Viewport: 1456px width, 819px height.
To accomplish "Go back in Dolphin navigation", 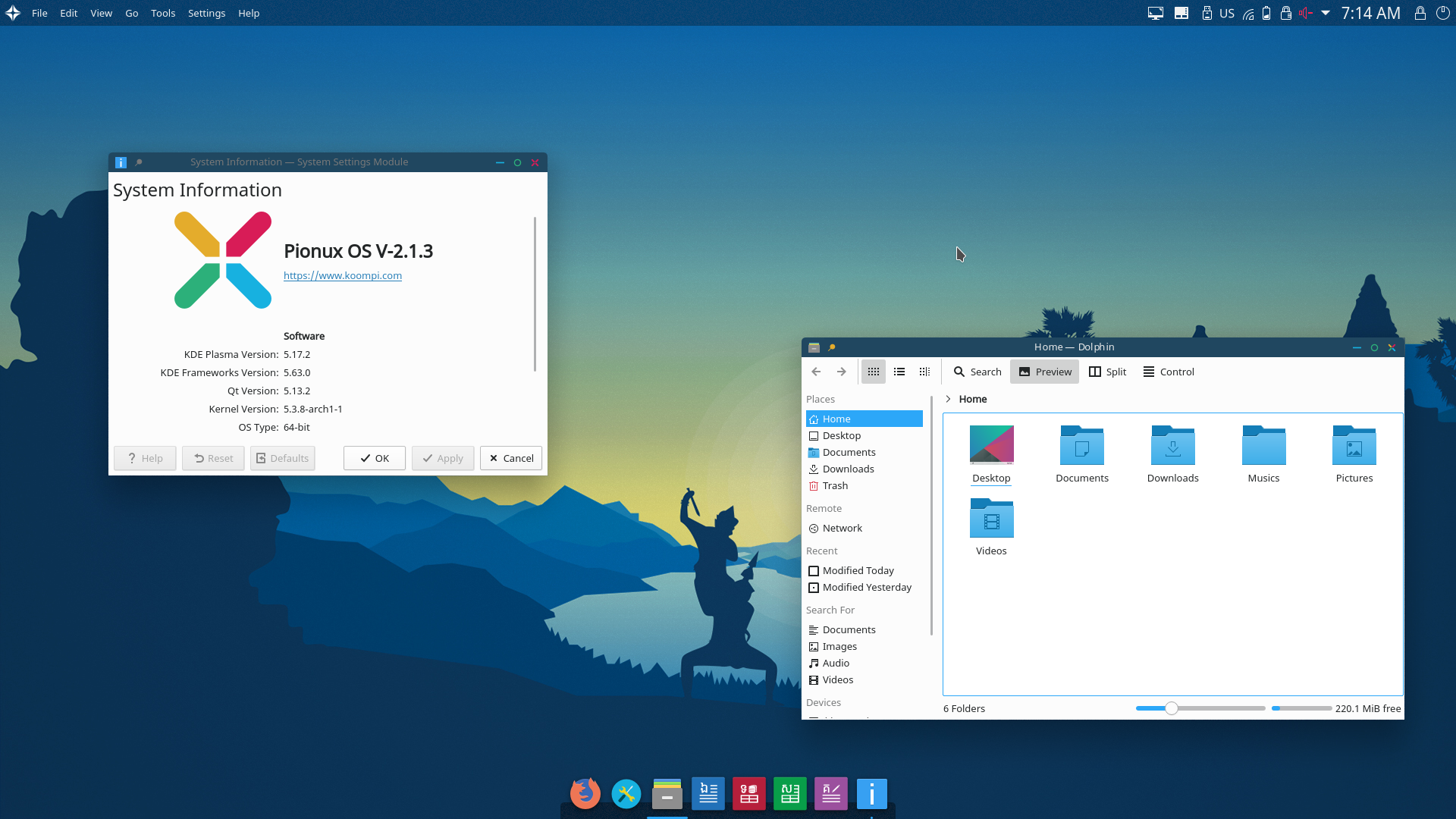I will coord(816,372).
